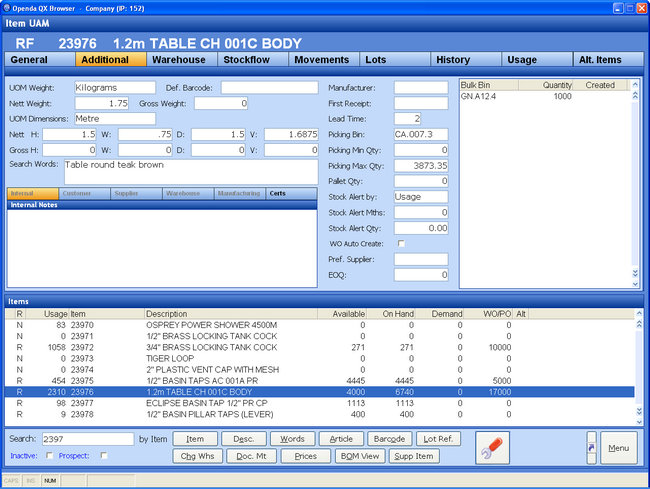Viewport: 650px width, 489px height.
Task: Switch to the Warehouse tab
Action: point(182,60)
